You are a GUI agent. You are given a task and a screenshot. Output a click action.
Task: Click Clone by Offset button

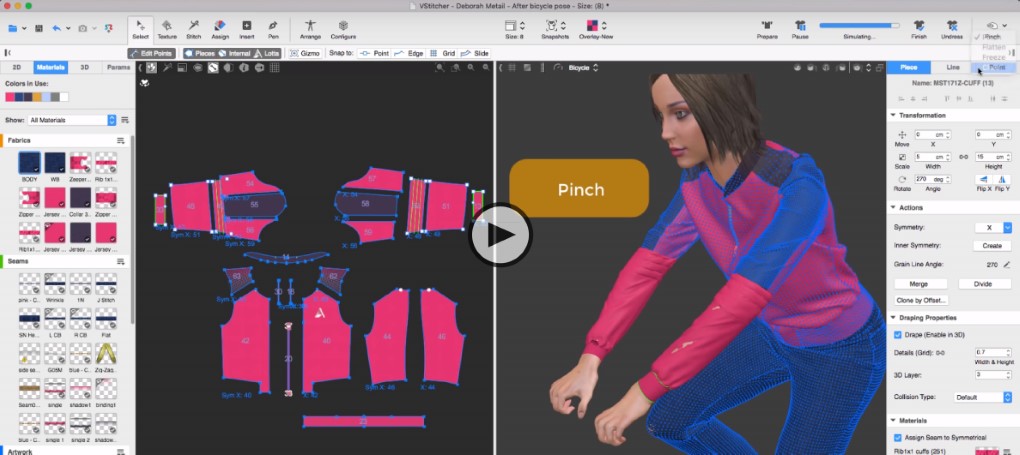point(921,300)
